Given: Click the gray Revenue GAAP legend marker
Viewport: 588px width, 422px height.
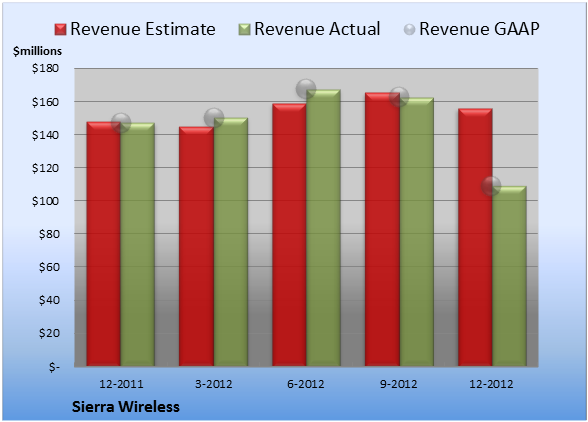Looking at the screenshot, I should (410, 30).
